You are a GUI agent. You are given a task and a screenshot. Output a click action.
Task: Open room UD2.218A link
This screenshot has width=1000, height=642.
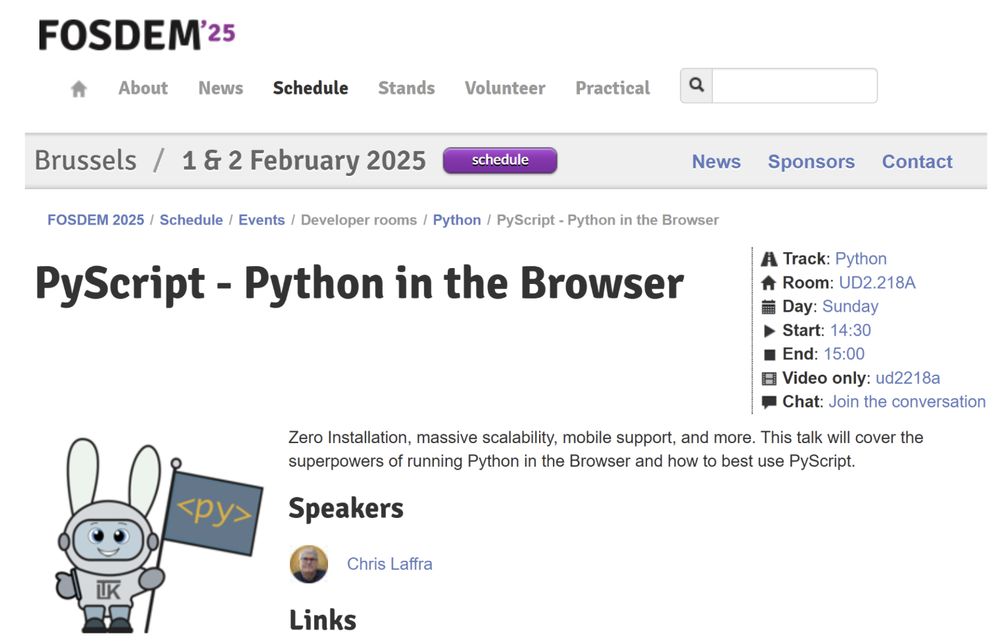877,282
